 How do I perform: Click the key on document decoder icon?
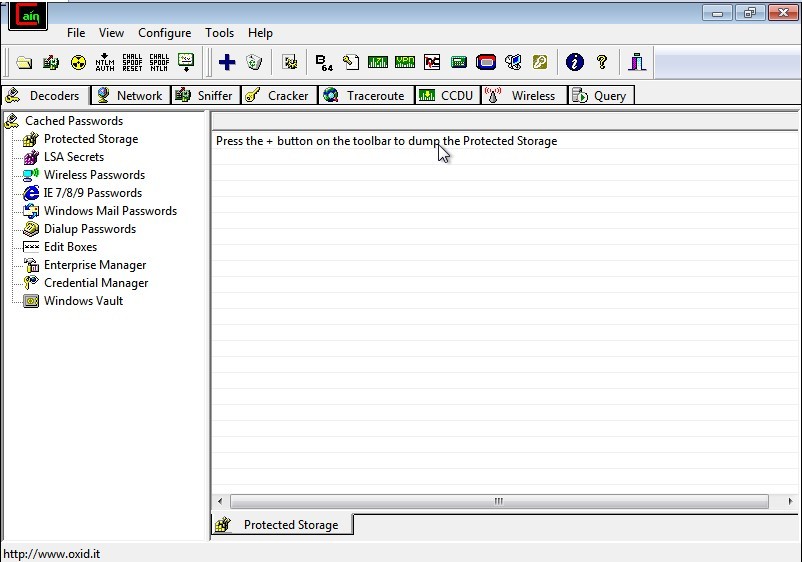point(351,62)
